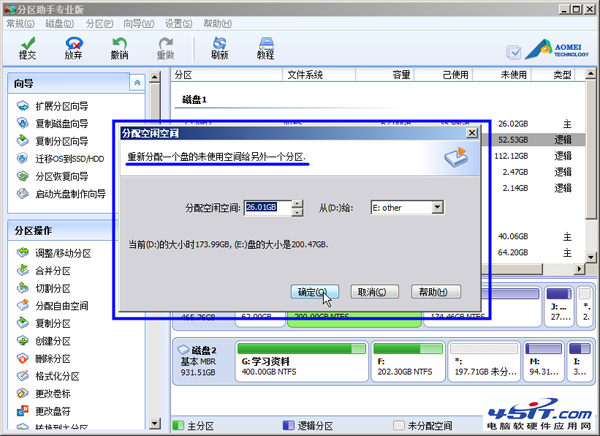
Task: Select M: partition block on disk 2
Action: 544,361
